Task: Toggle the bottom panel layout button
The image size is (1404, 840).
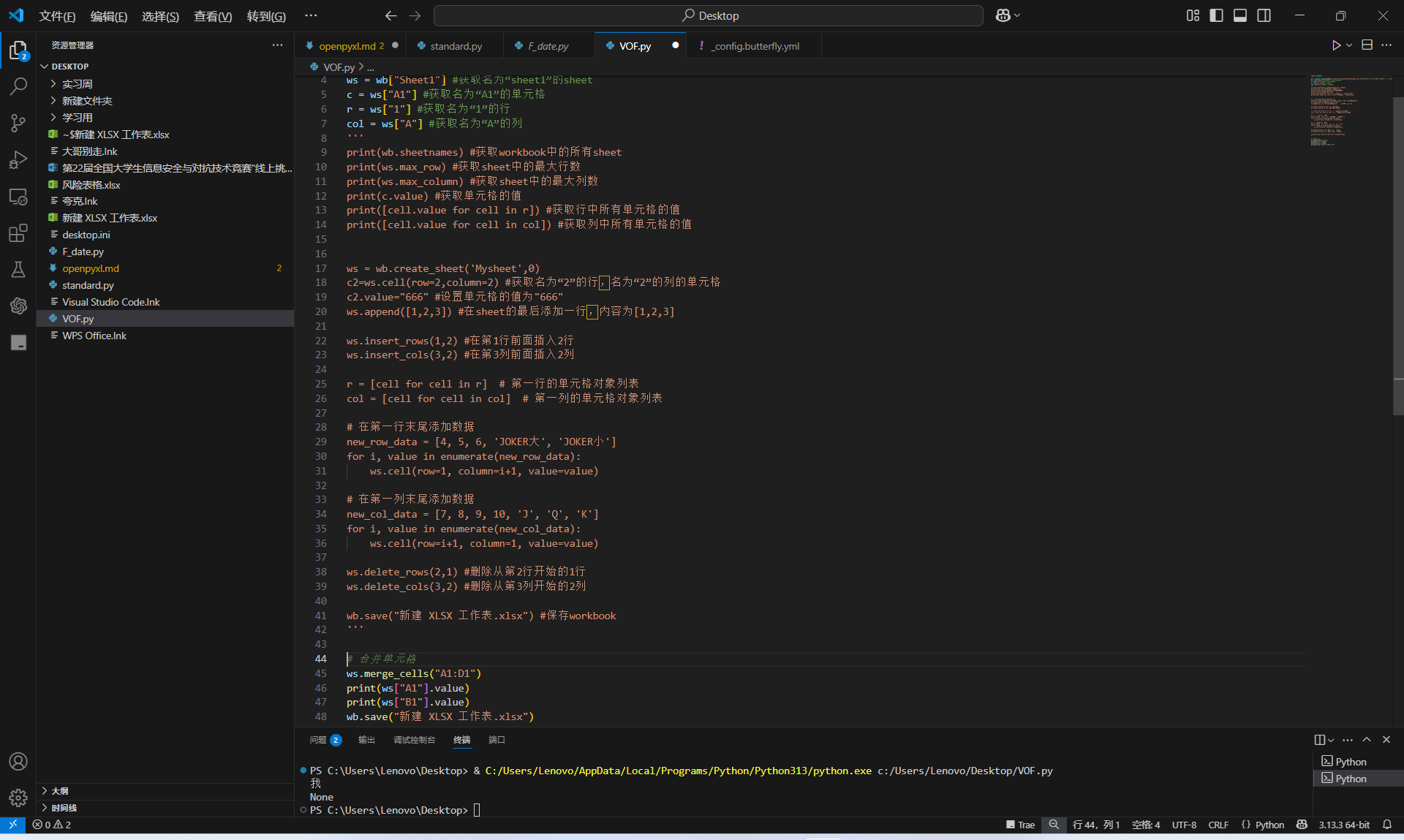Action: coord(1240,15)
